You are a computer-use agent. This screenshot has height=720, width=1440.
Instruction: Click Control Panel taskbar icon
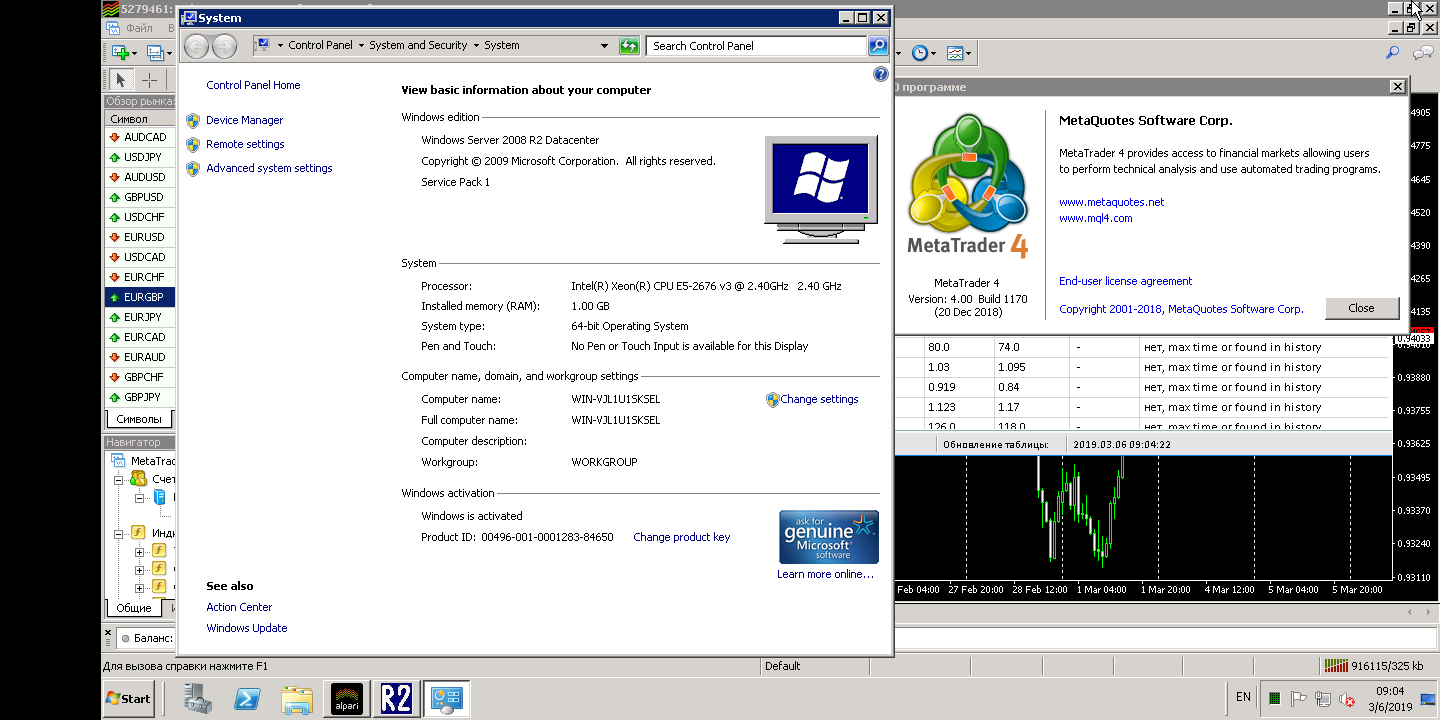pos(446,699)
